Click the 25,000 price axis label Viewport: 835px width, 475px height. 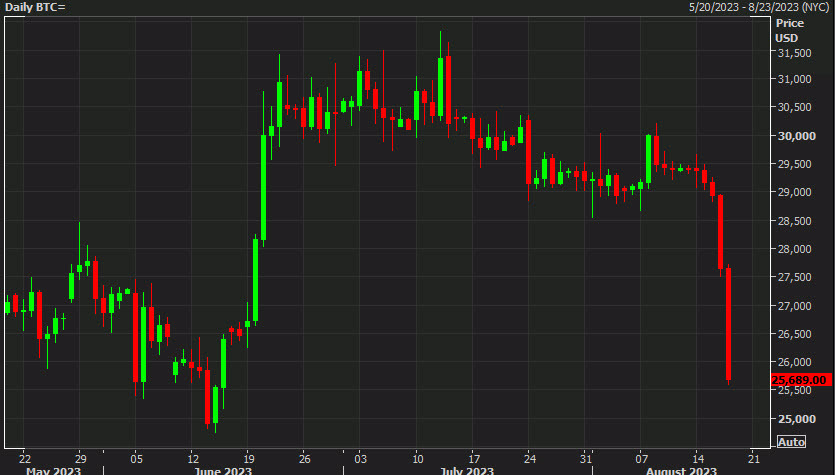click(797, 419)
